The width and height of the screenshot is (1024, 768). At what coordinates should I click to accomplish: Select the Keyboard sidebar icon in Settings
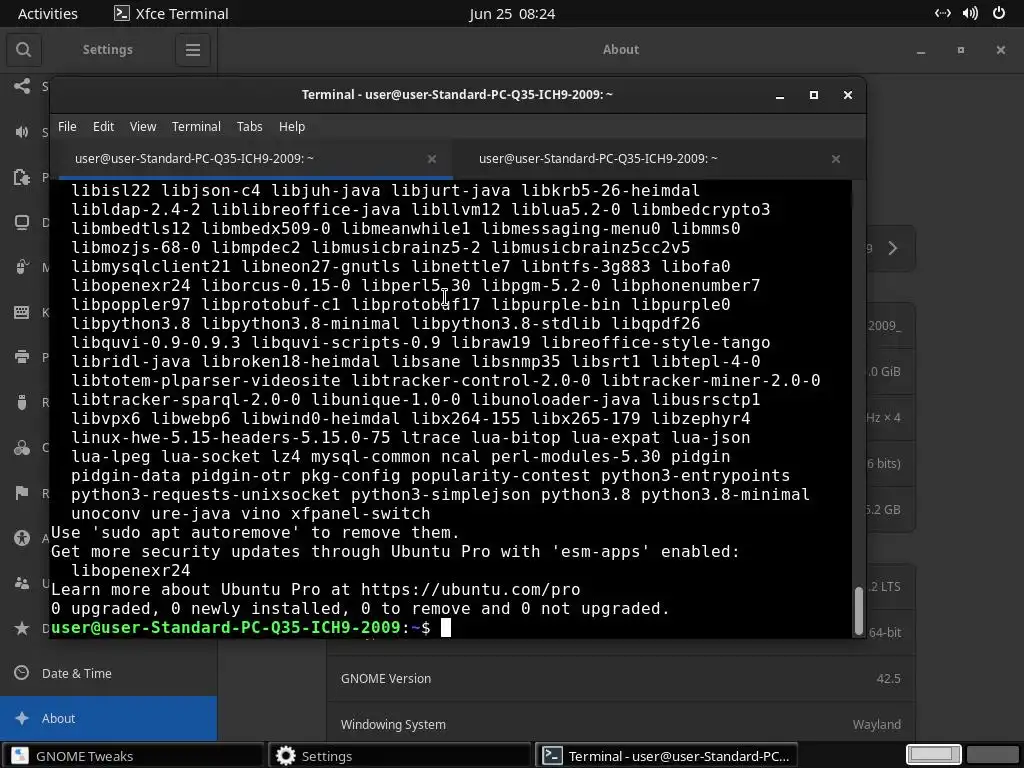pyautogui.click(x=22, y=312)
